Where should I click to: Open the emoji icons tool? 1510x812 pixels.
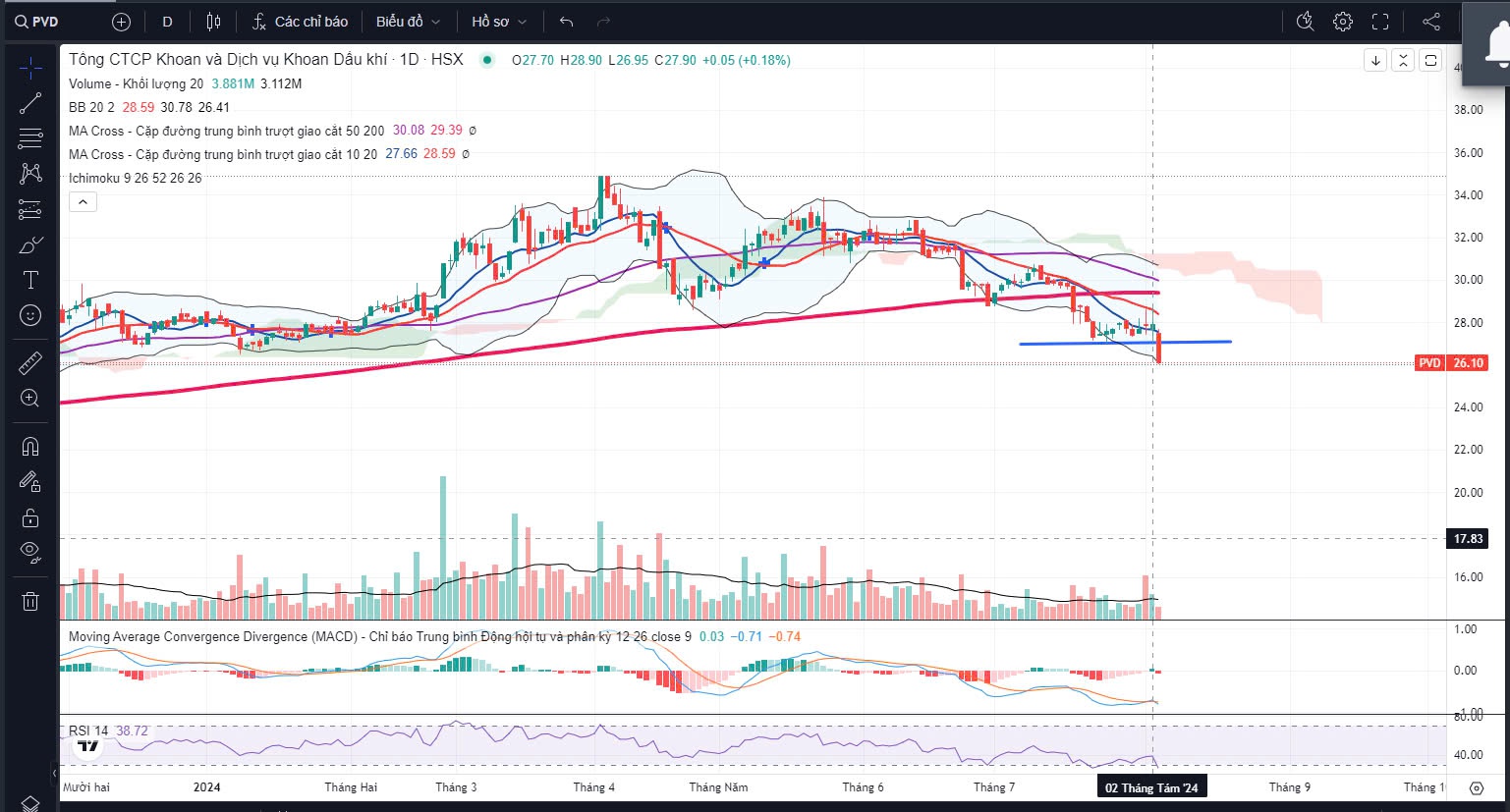point(30,315)
